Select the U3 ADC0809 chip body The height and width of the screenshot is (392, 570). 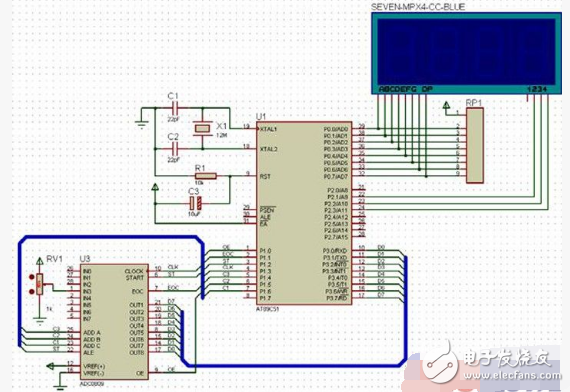pos(114,322)
